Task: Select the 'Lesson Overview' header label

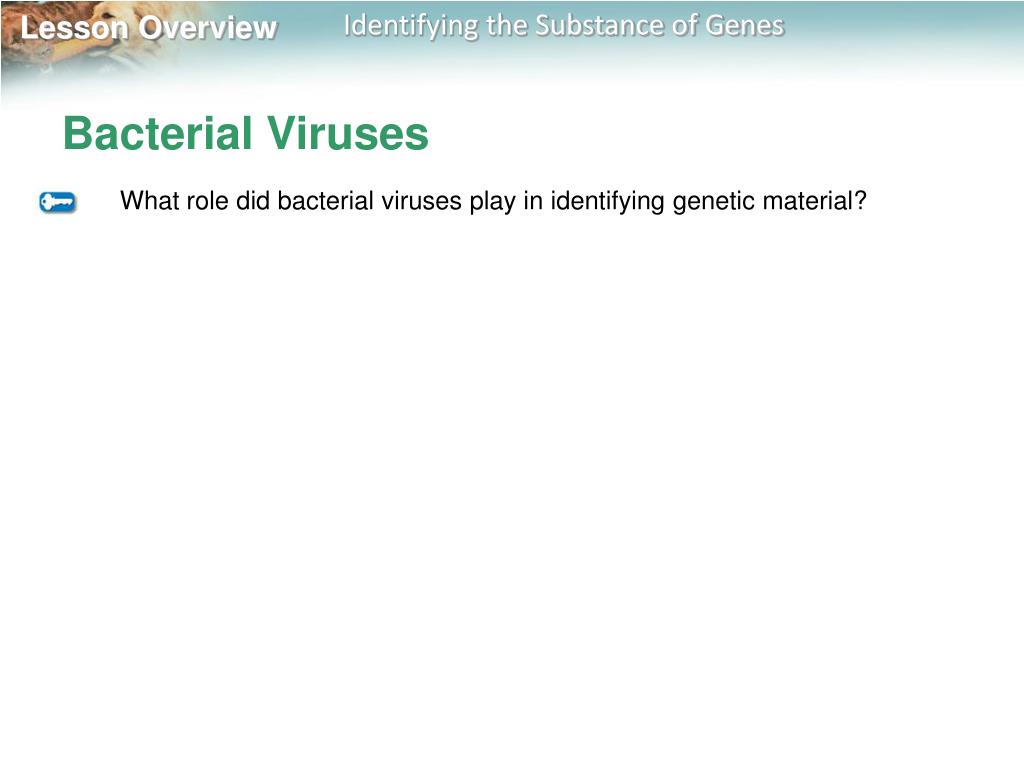Action: click(x=149, y=28)
